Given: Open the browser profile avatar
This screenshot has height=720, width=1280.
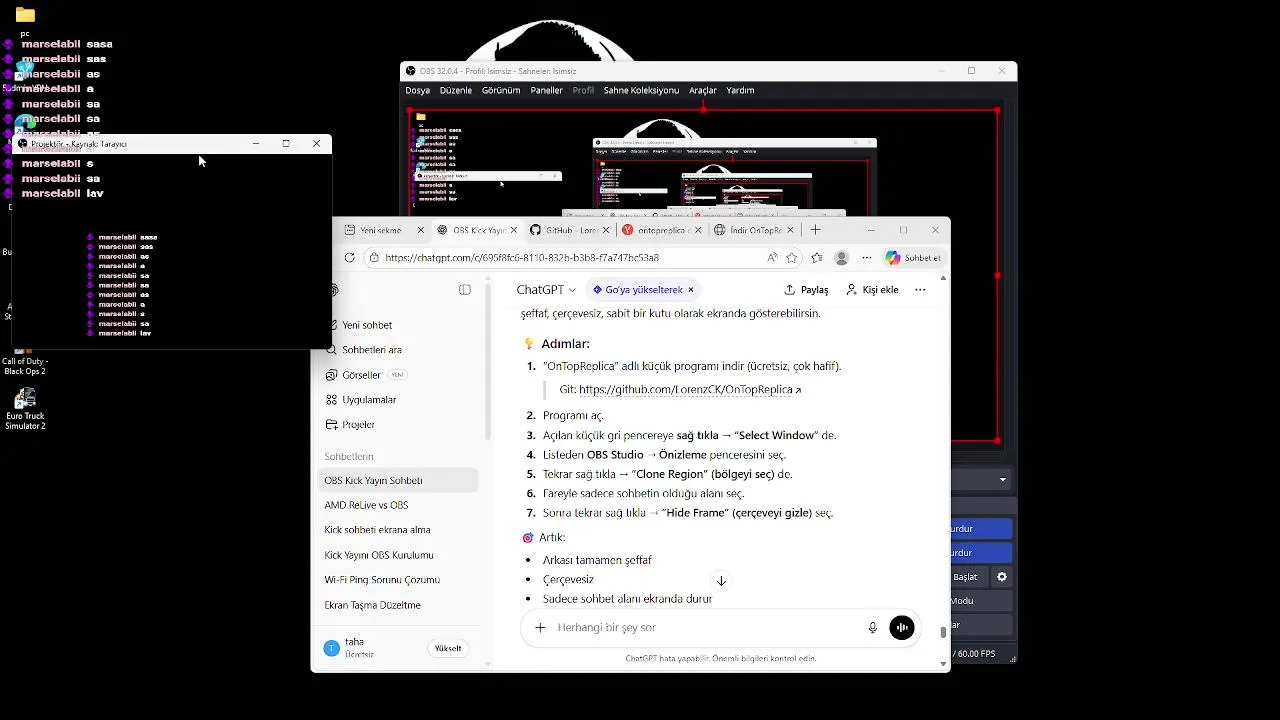Looking at the screenshot, I should [x=842, y=257].
